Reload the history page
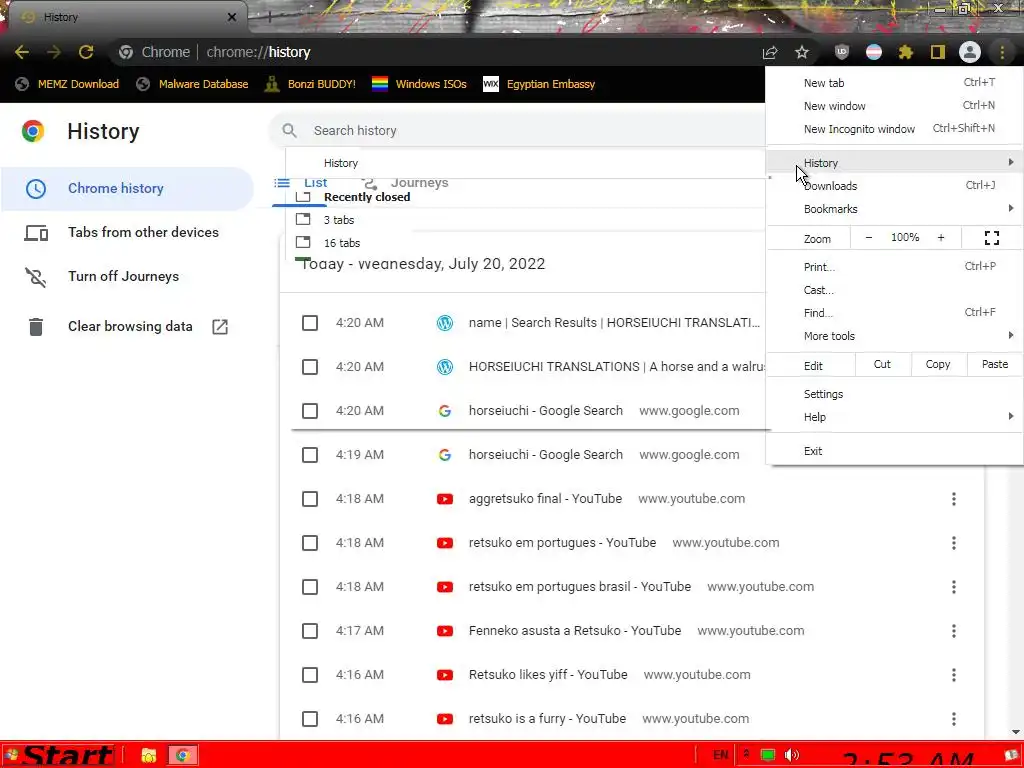The image size is (1024, 768). click(x=86, y=52)
